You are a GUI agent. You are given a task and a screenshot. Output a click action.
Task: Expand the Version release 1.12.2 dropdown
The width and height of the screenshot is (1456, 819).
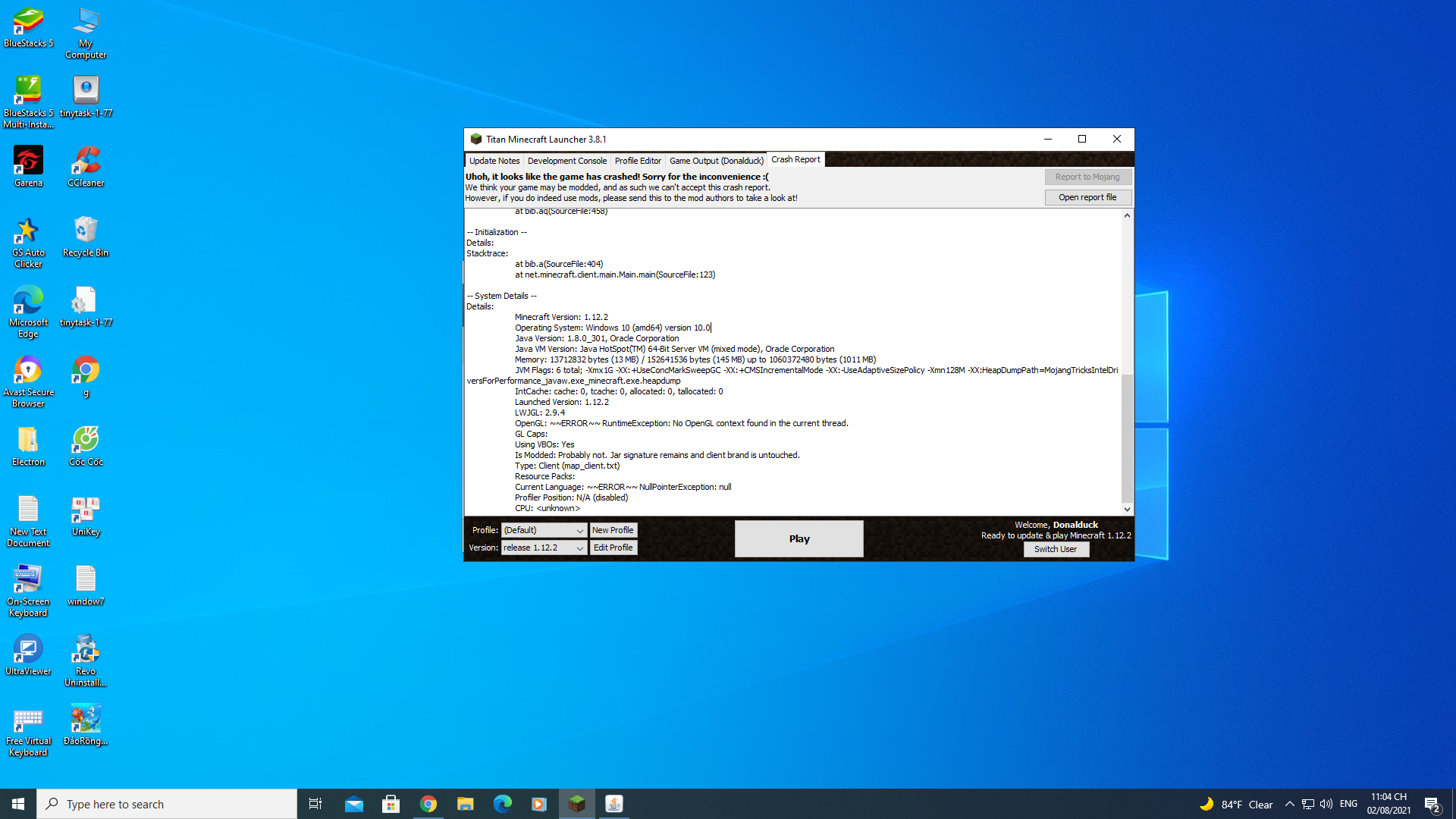click(579, 548)
